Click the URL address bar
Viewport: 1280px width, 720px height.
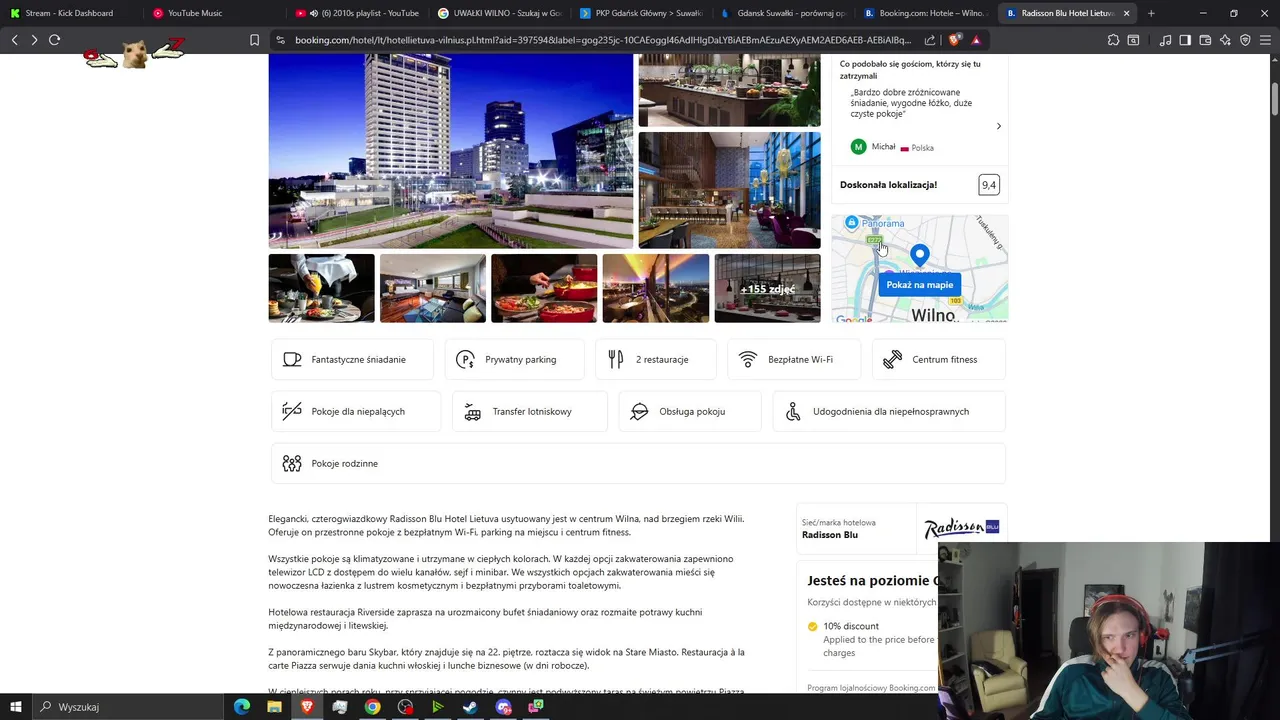[x=603, y=40]
